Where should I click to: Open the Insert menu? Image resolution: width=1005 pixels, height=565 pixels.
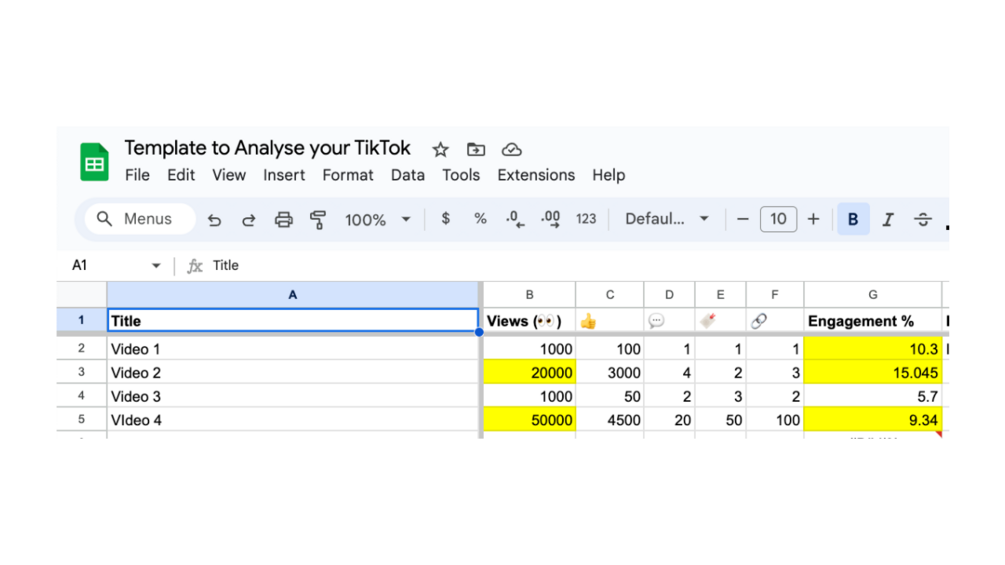pos(284,175)
